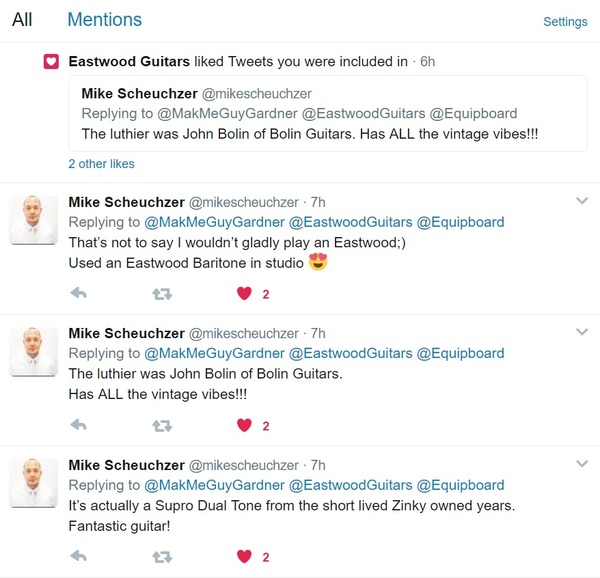Image resolution: width=600 pixels, height=578 pixels.
Task: Toggle like on John Bolin luthier tweet
Action: pyautogui.click(x=244, y=425)
